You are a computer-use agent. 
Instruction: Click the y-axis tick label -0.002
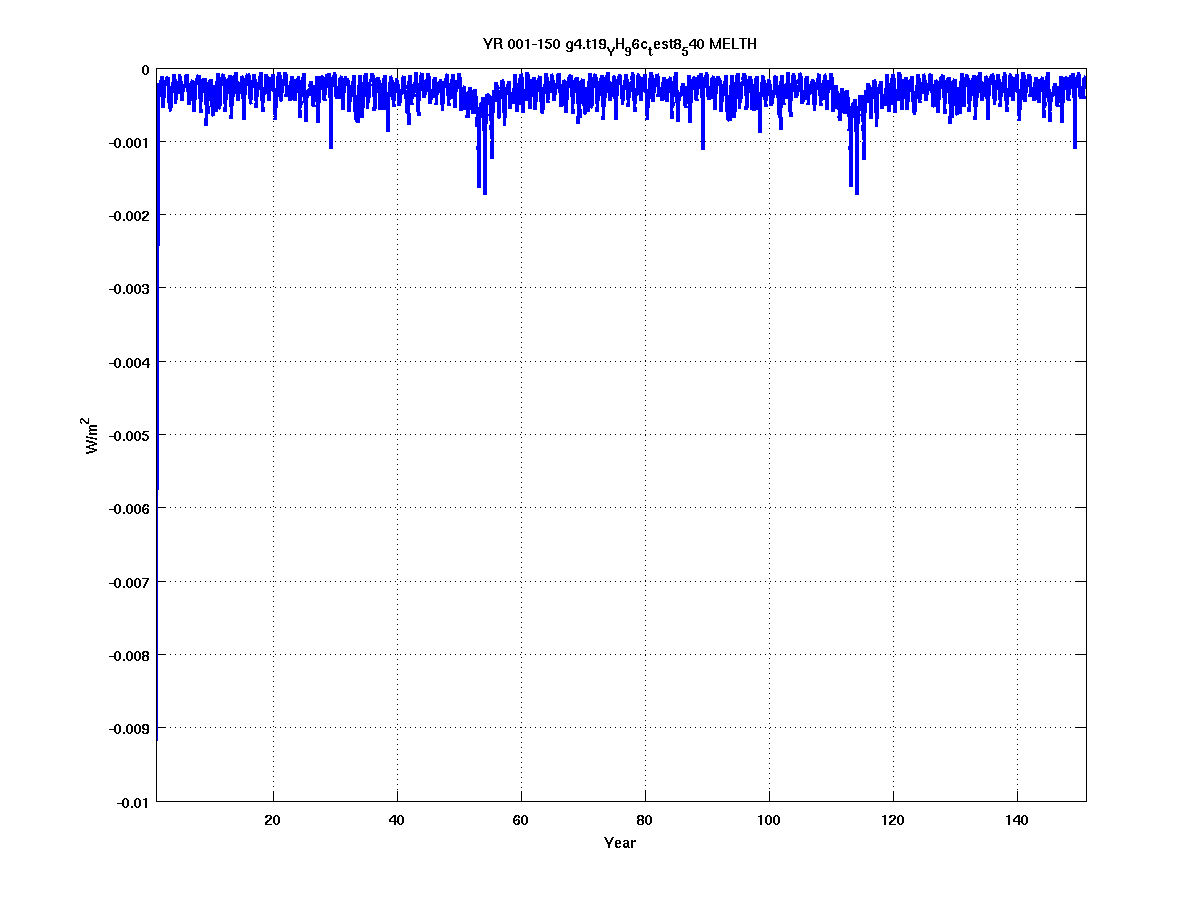(129, 216)
